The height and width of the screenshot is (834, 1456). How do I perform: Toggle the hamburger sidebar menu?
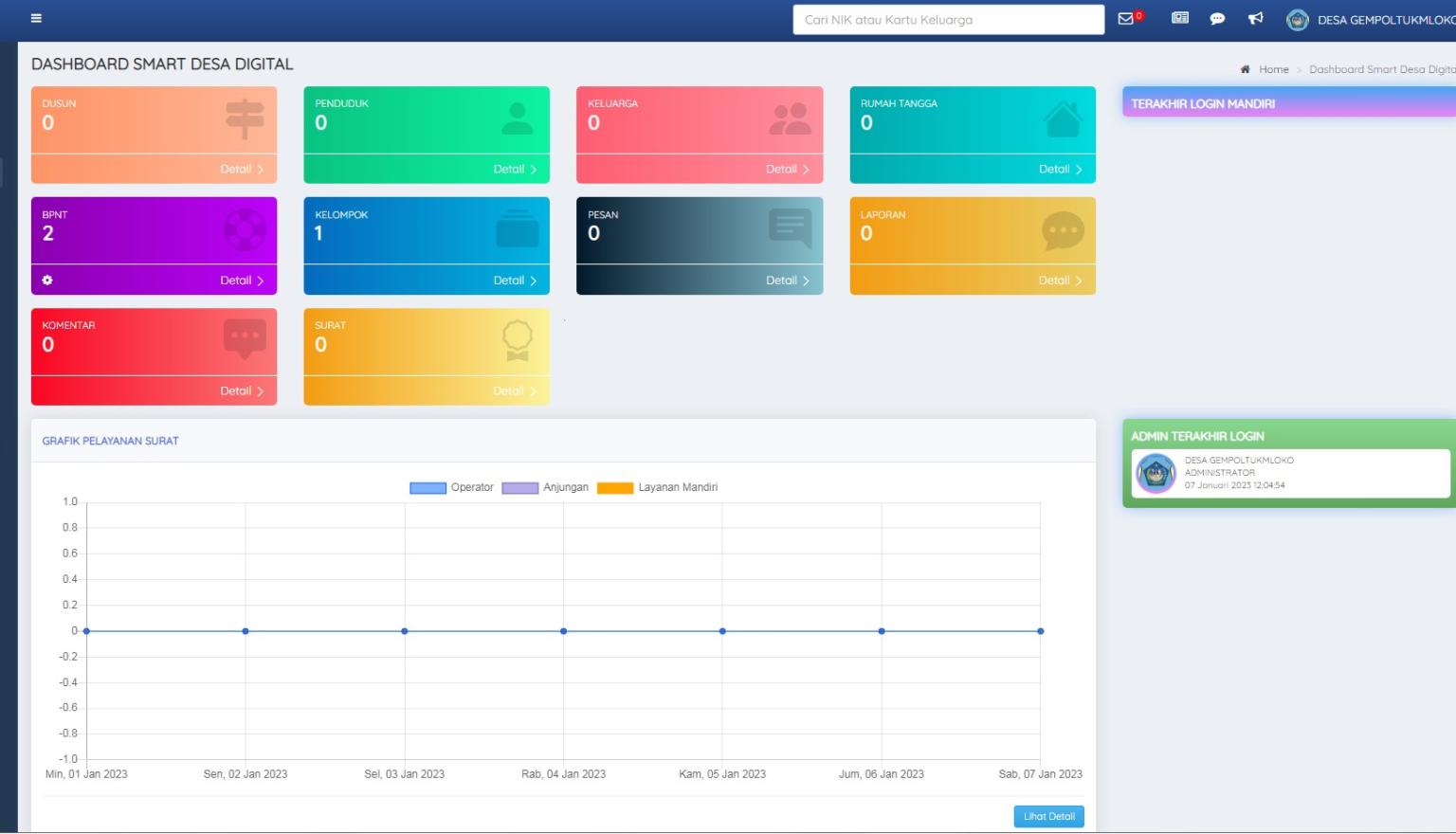coord(36,18)
